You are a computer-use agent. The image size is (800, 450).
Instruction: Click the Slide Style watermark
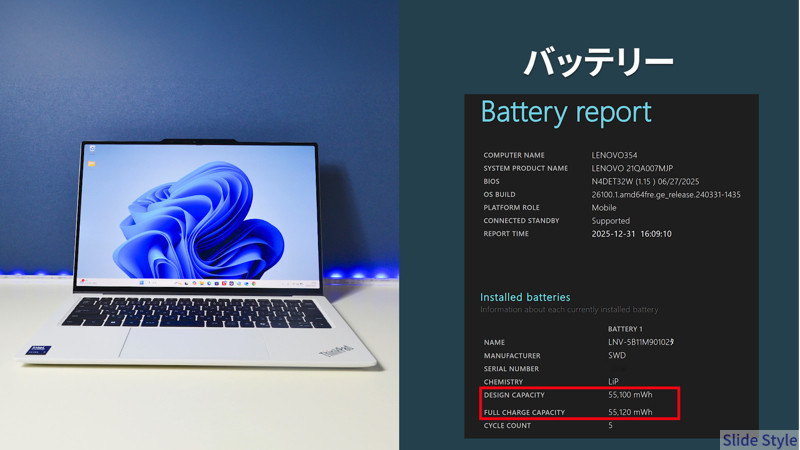coord(759,440)
